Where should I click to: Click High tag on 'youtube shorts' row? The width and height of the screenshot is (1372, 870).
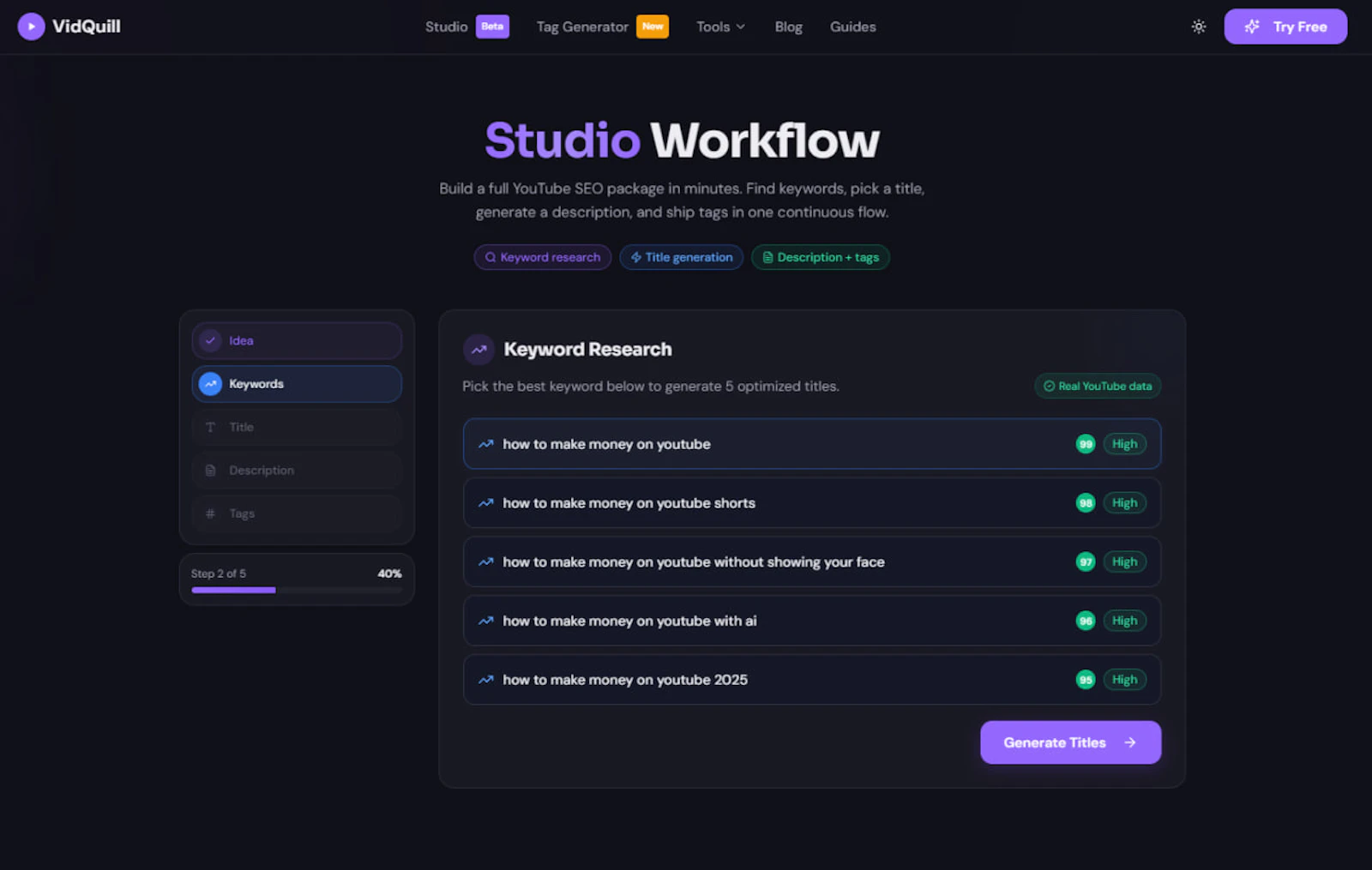pos(1124,503)
